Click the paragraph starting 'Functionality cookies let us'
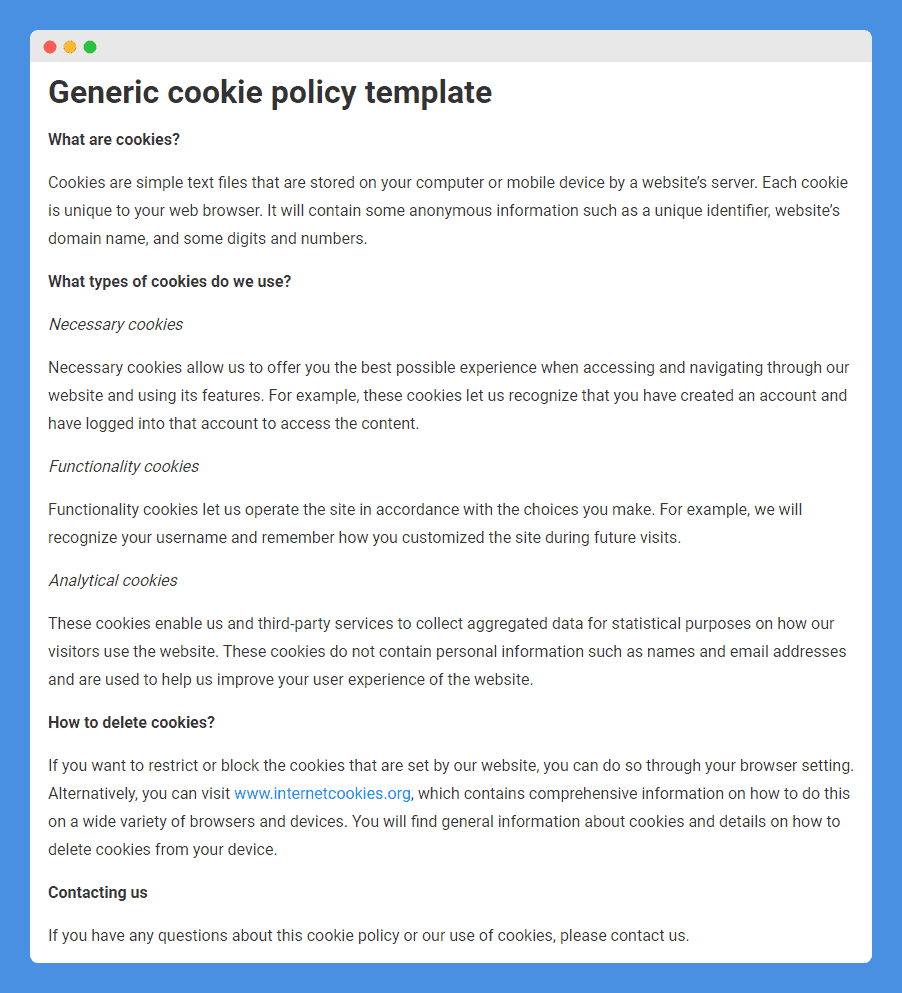Viewport: 902px width, 993px height. [425, 523]
